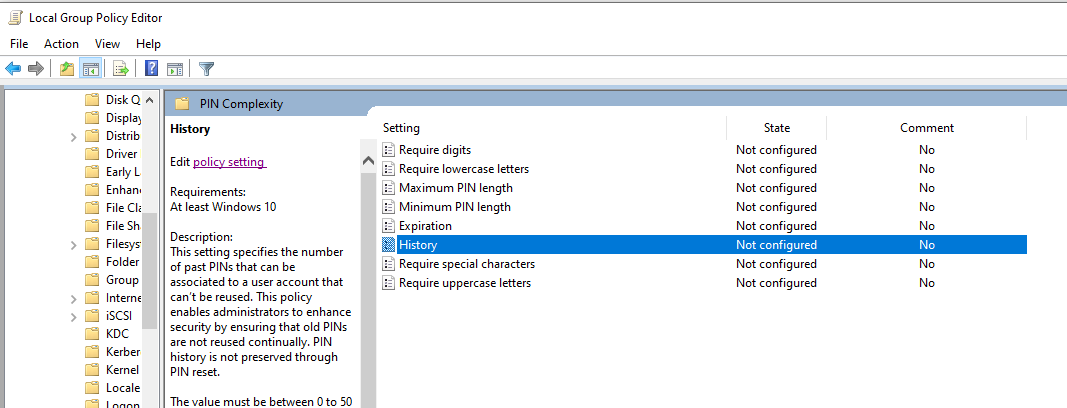Select the Locale tree folder
Viewport: 1067px width, 408px height.
(123, 388)
